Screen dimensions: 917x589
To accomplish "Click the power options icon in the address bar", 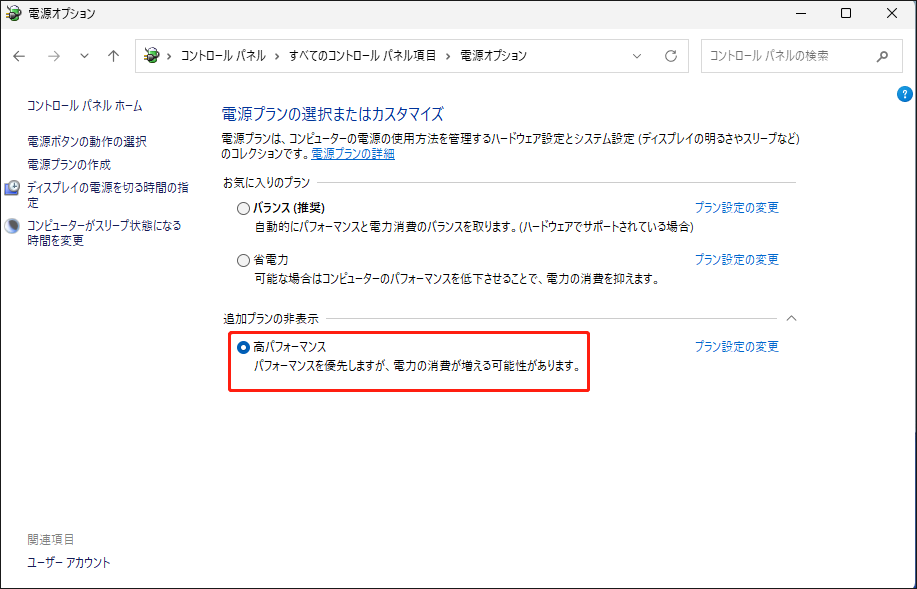I will click(152, 56).
